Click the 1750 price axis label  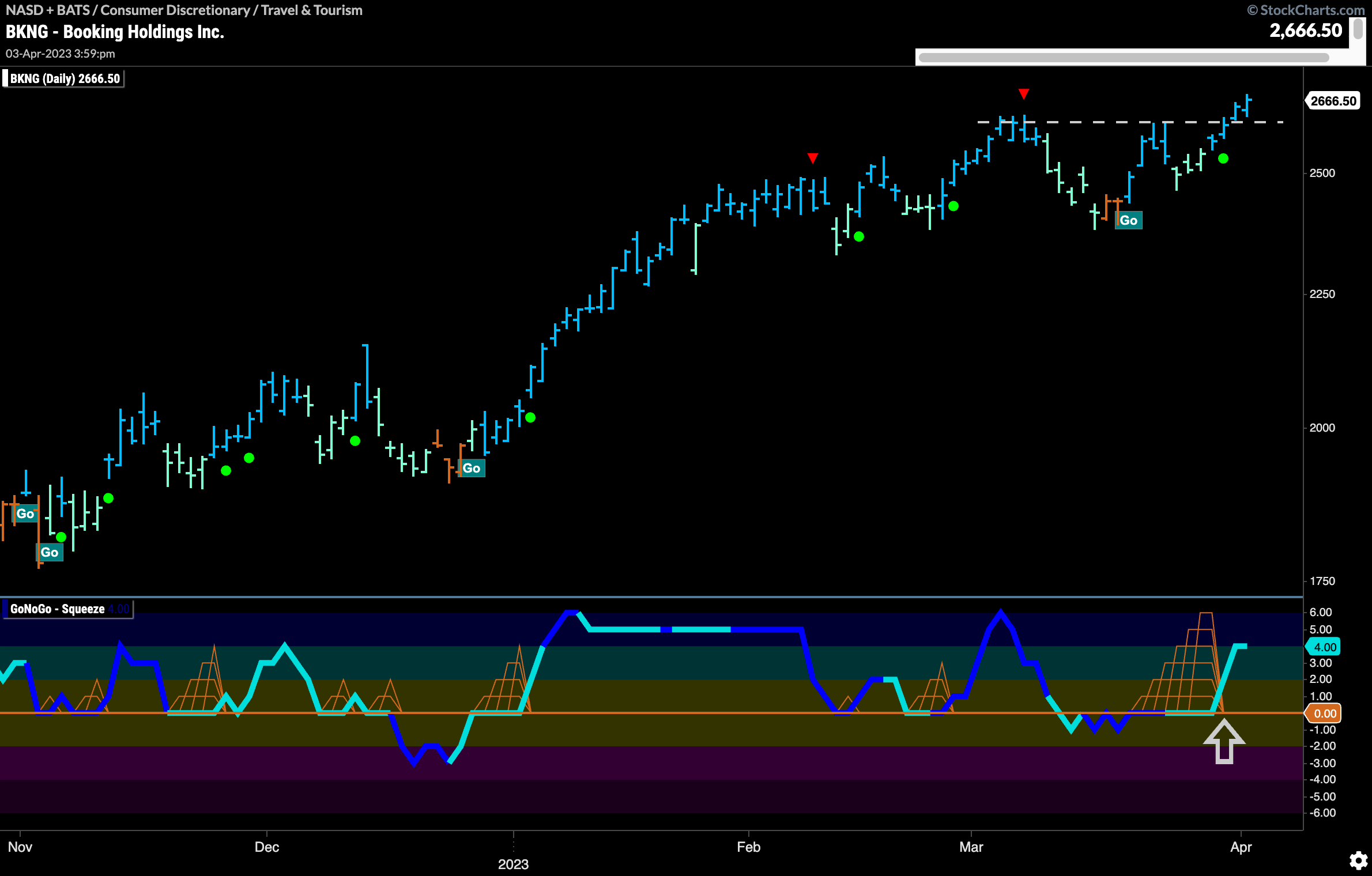[x=1322, y=581]
